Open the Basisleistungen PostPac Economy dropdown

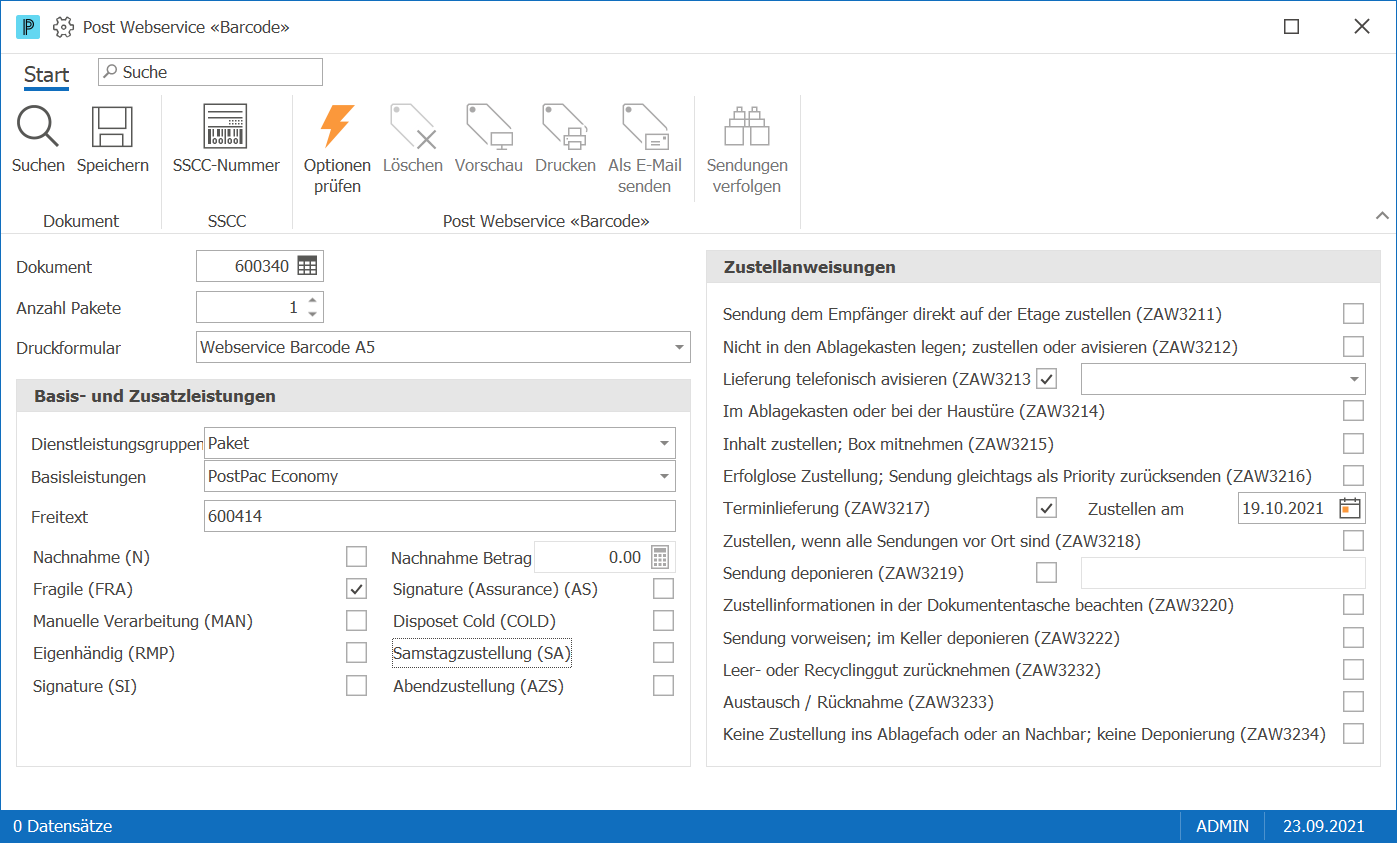pyautogui.click(x=665, y=476)
